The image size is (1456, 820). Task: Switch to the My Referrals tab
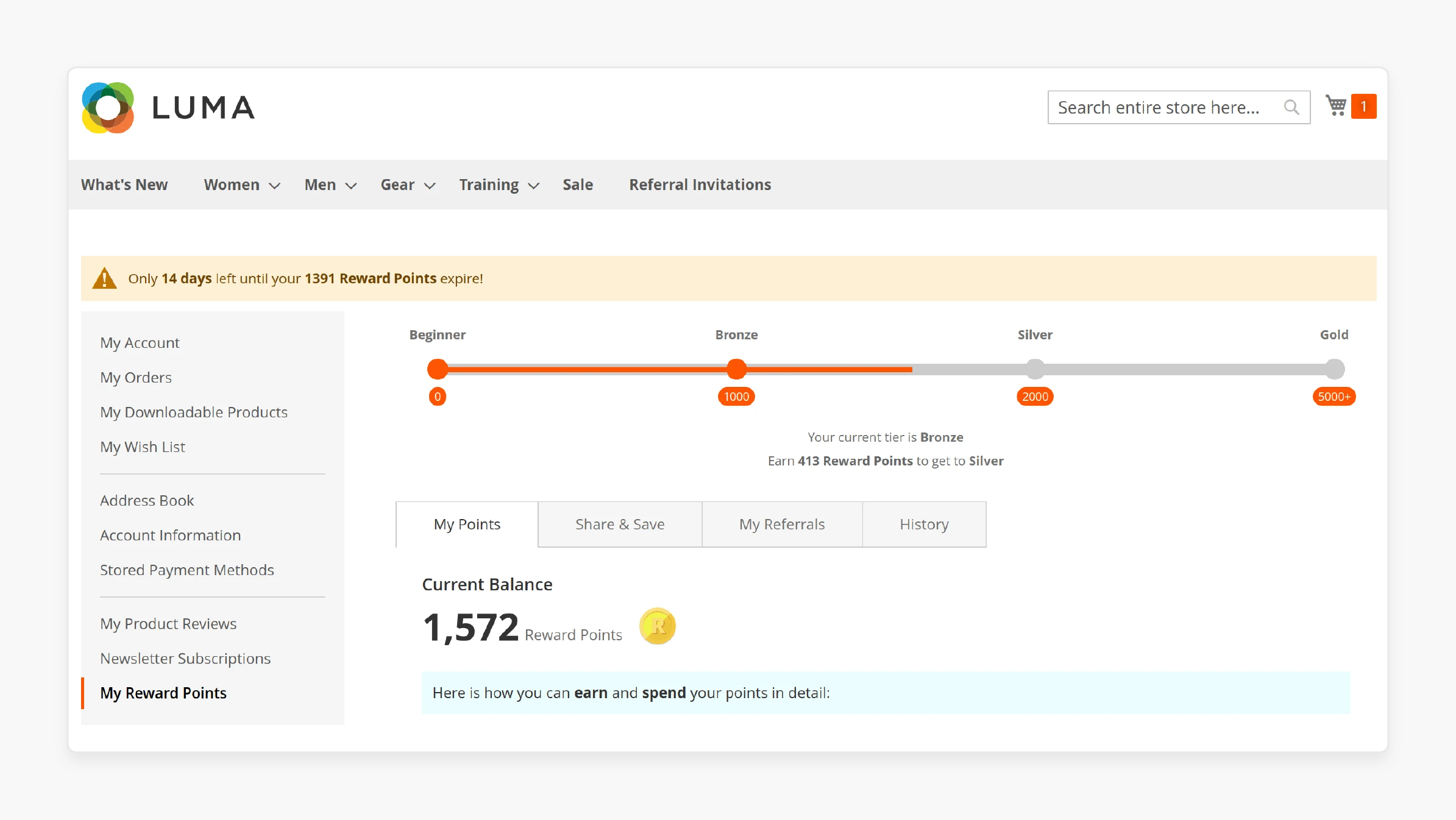point(782,524)
